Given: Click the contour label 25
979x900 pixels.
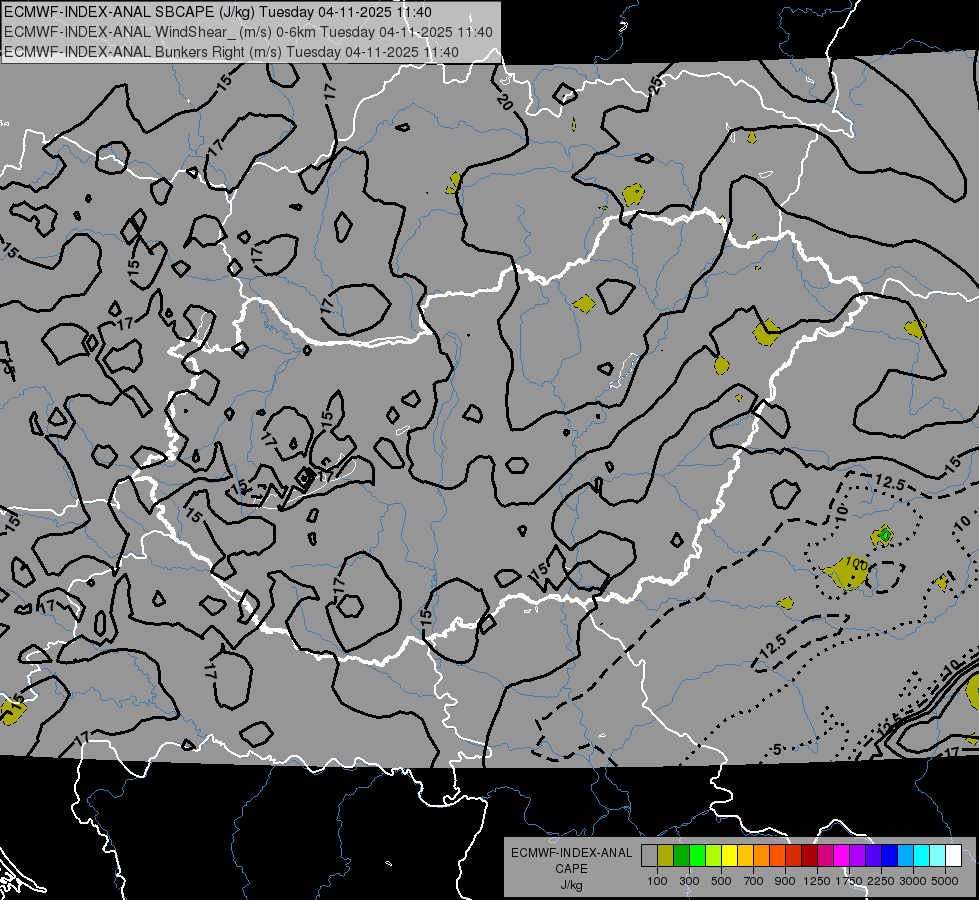Looking at the screenshot, I should click(656, 86).
